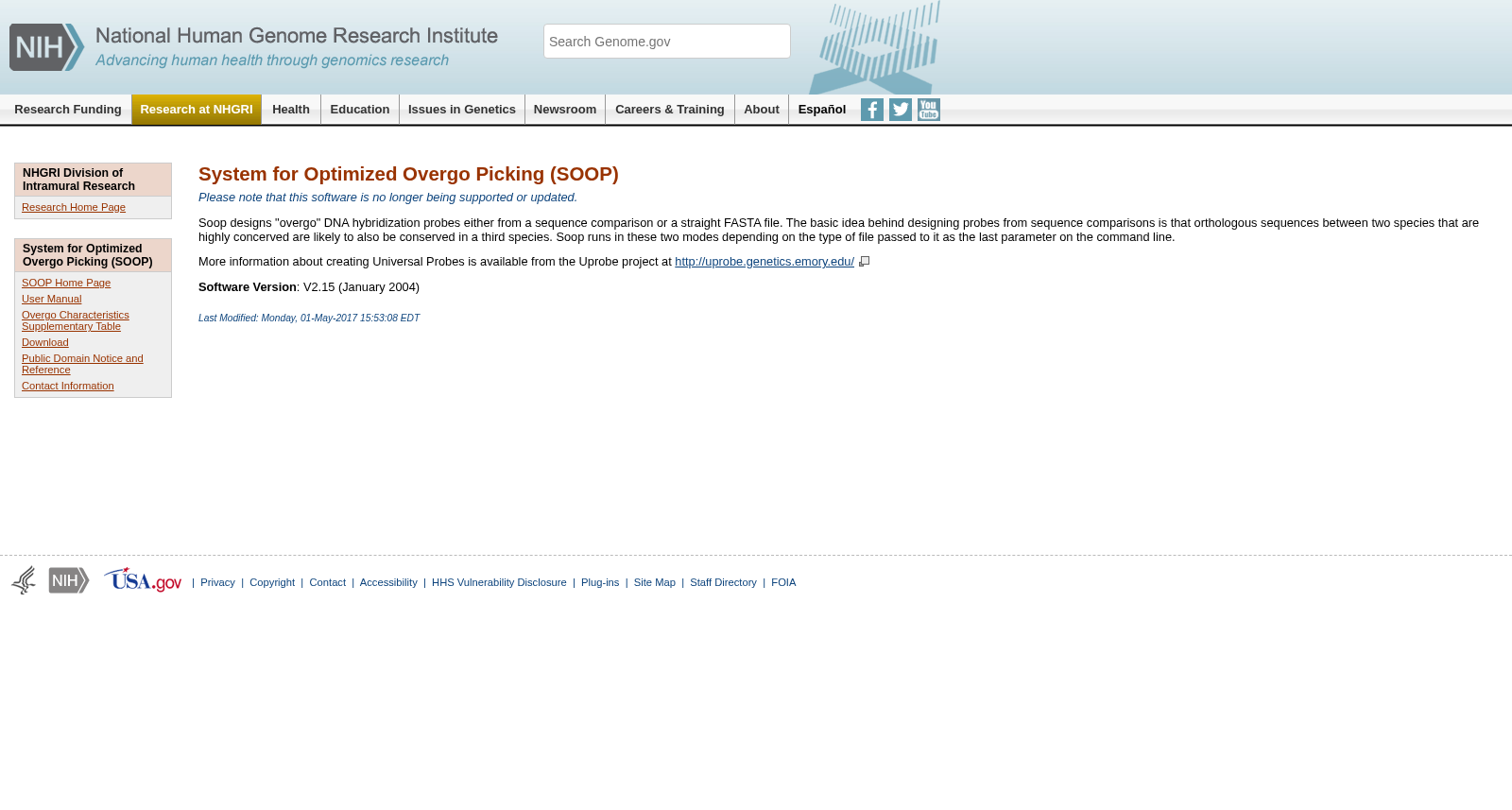Open Issues in Genetics menu

pyautogui.click(x=462, y=110)
